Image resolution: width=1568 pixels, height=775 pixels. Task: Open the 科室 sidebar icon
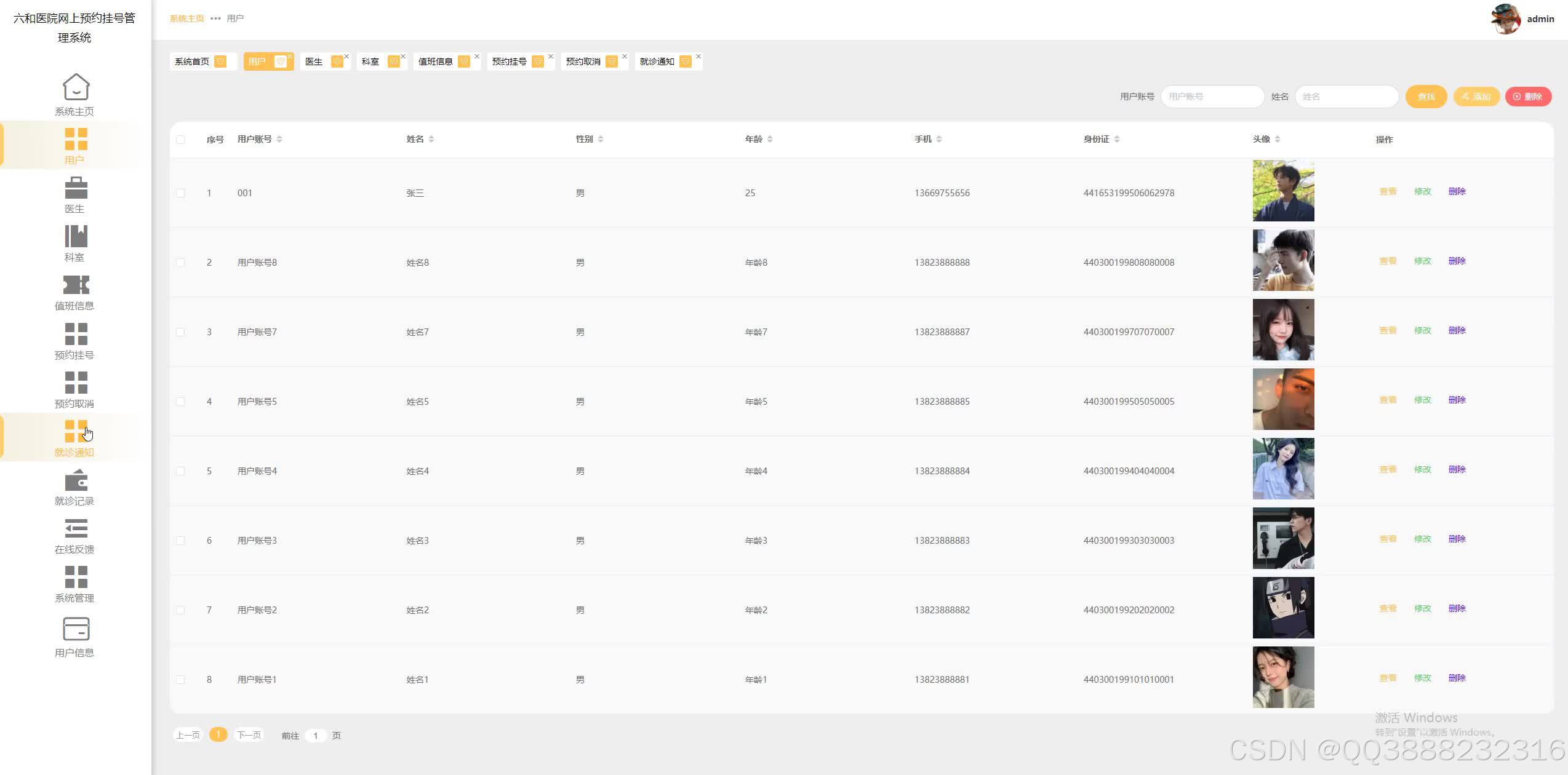point(76,237)
